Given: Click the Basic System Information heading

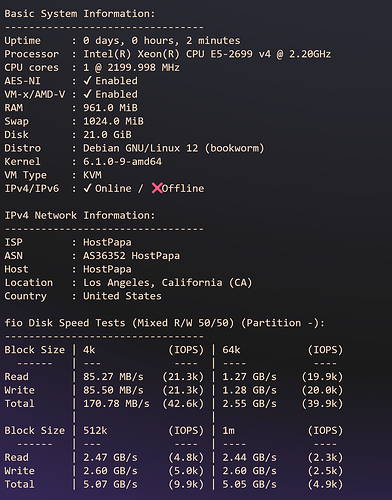Looking at the screenshot, I should [80, 14].
